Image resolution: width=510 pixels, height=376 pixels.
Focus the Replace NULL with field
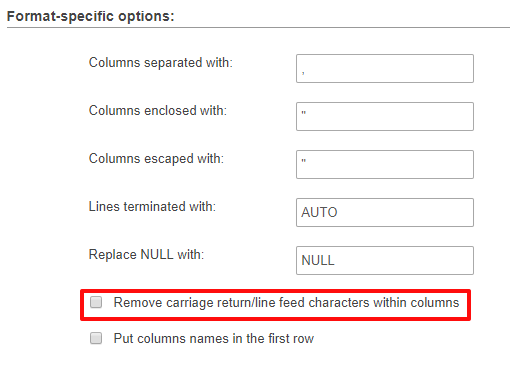tap(385, 260)
